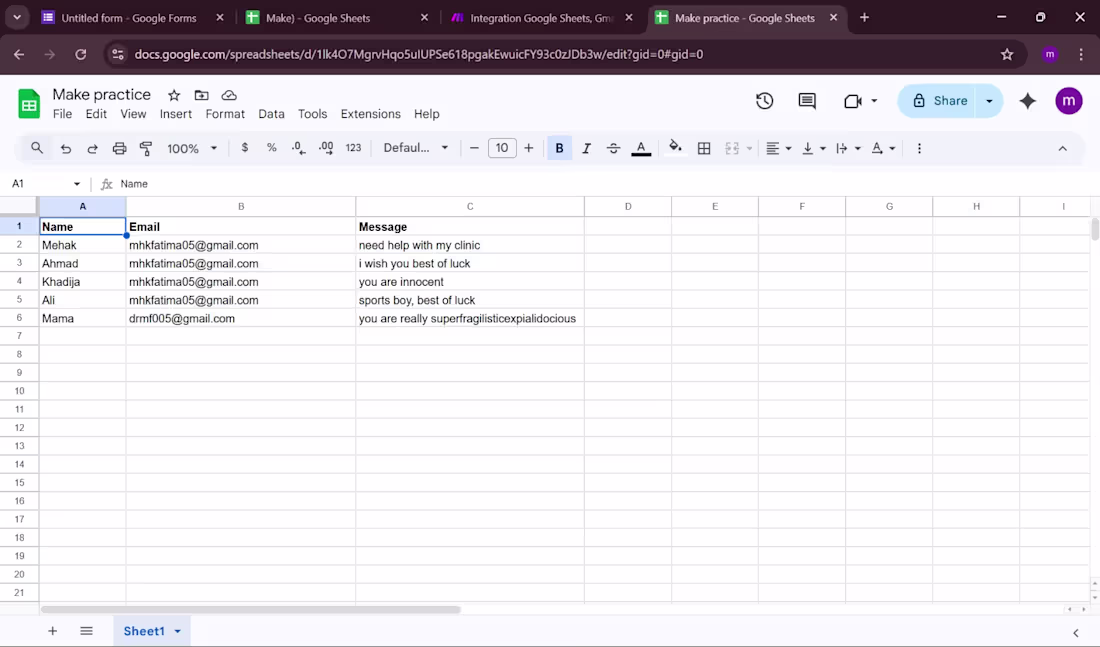The width and height of the screenshot is (1100, 647).
Task: Click the Undo icon in toolbar
Action: tap(66, 148)
